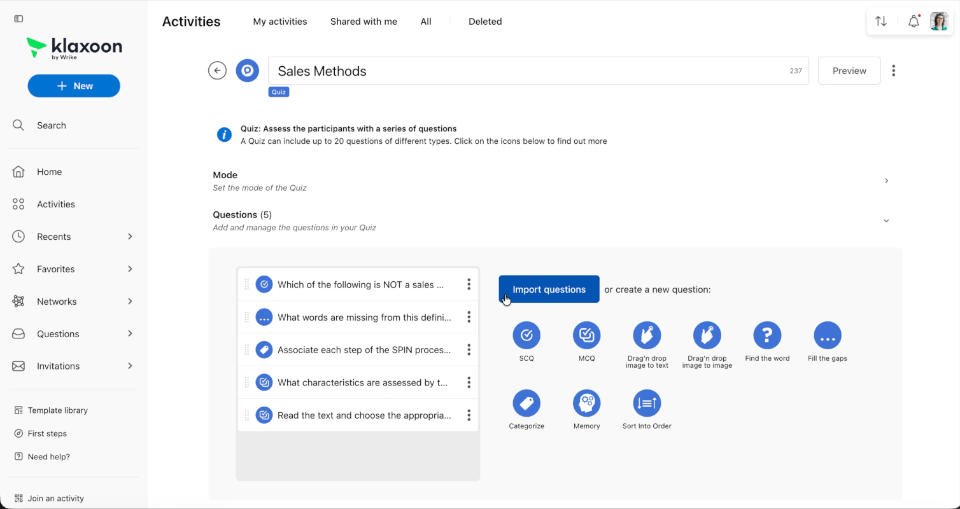The height and width of the screenshot is (509, 960).
Task: Open options for 'What characteristics' question
Action: tap(468, 382)
